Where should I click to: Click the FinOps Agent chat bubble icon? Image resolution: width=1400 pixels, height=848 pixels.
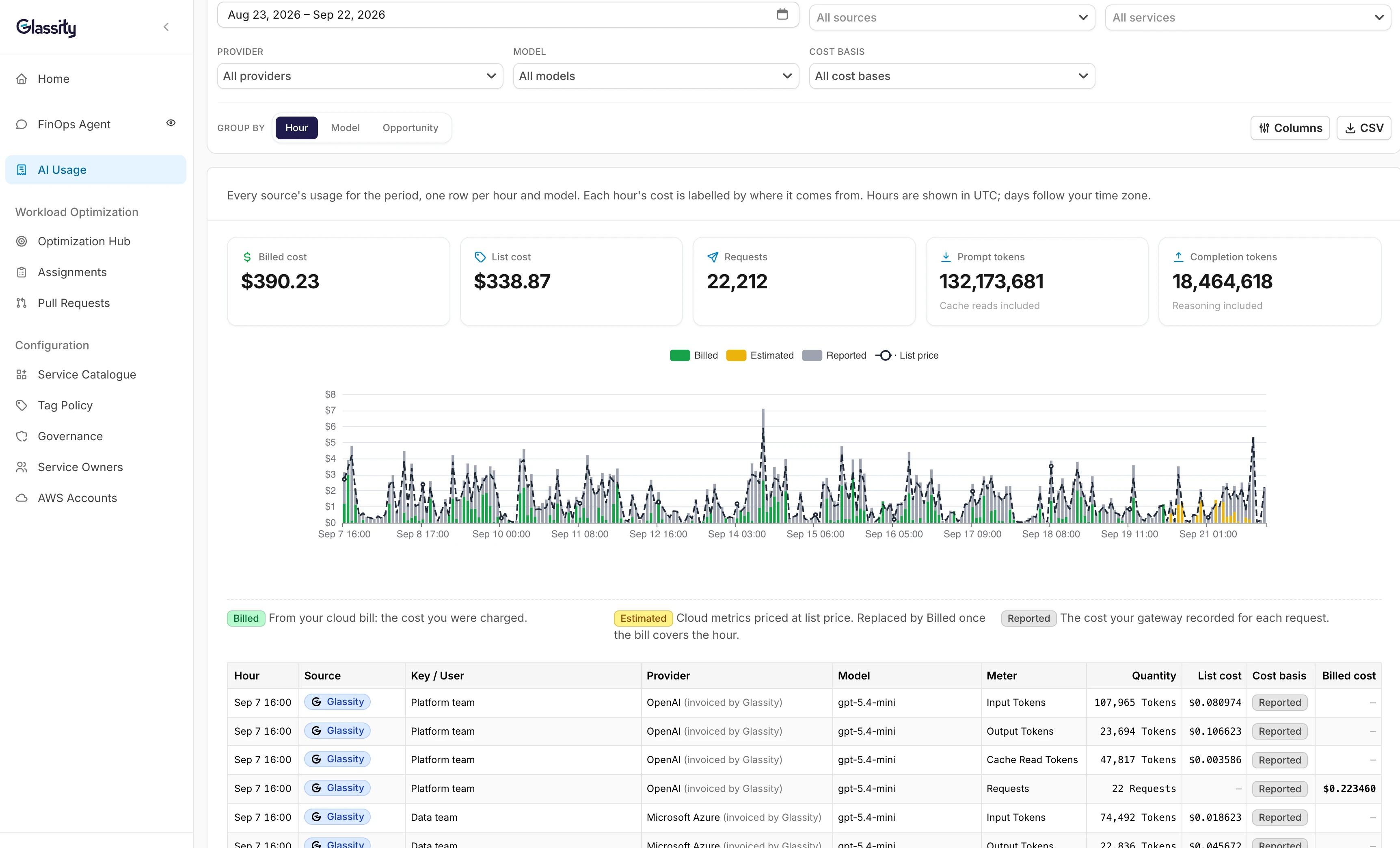22,124
